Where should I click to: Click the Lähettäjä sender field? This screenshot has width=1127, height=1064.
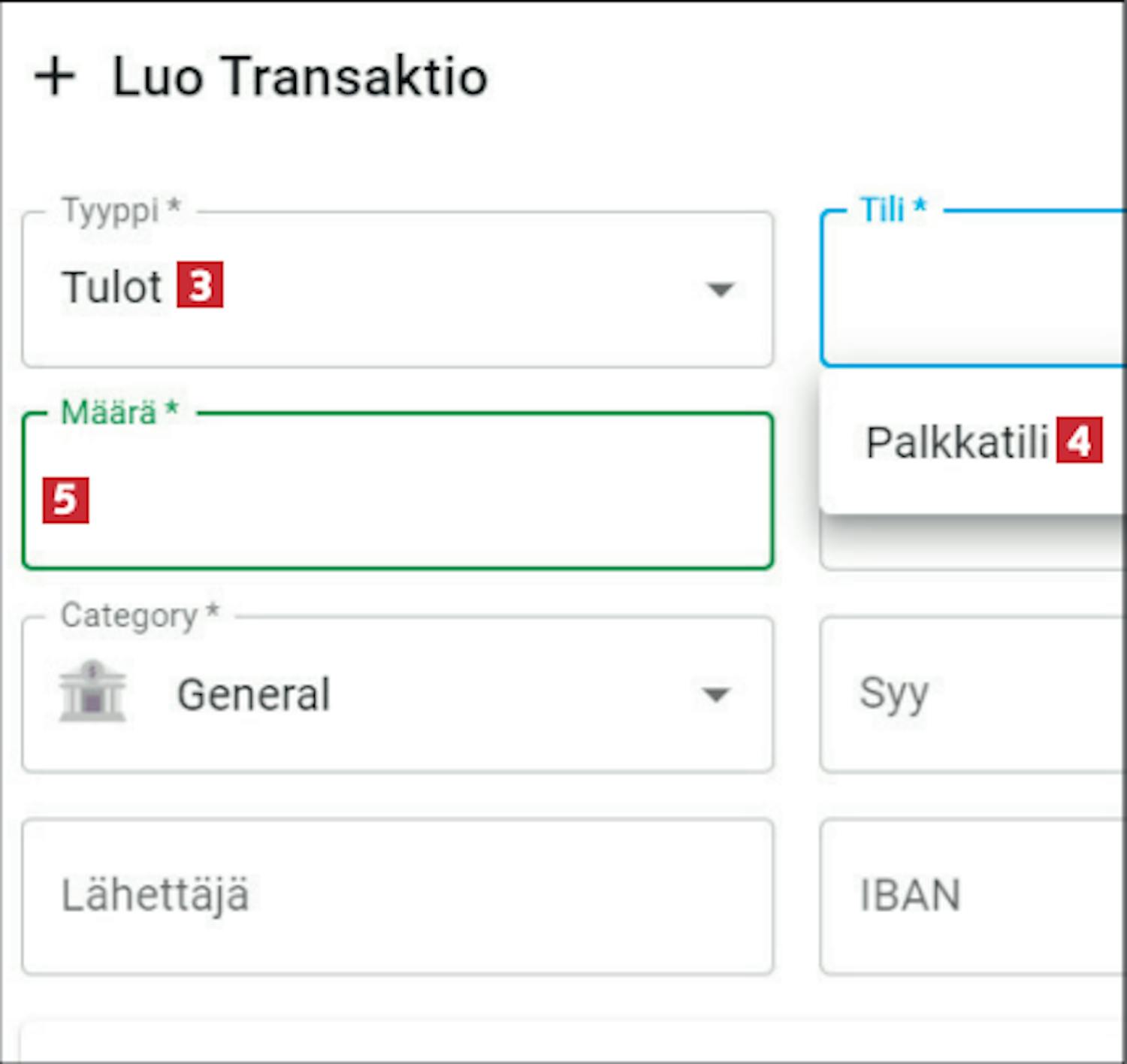[x=397, y=896]
